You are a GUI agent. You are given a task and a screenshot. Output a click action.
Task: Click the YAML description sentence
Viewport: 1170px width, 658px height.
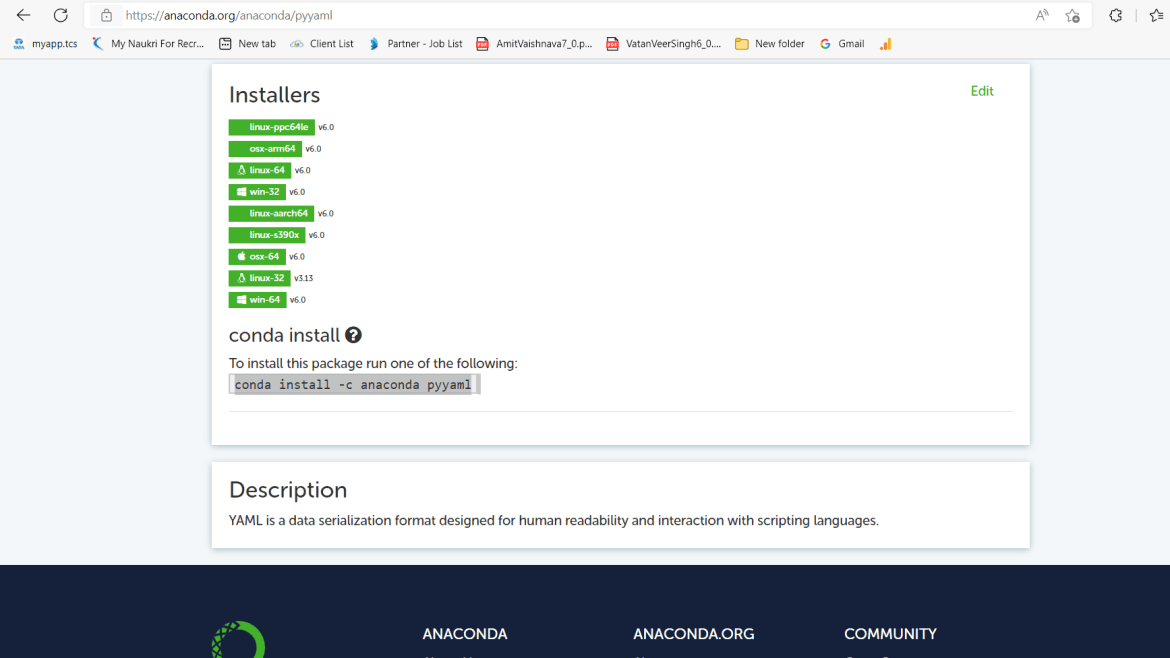pos(554,521)
